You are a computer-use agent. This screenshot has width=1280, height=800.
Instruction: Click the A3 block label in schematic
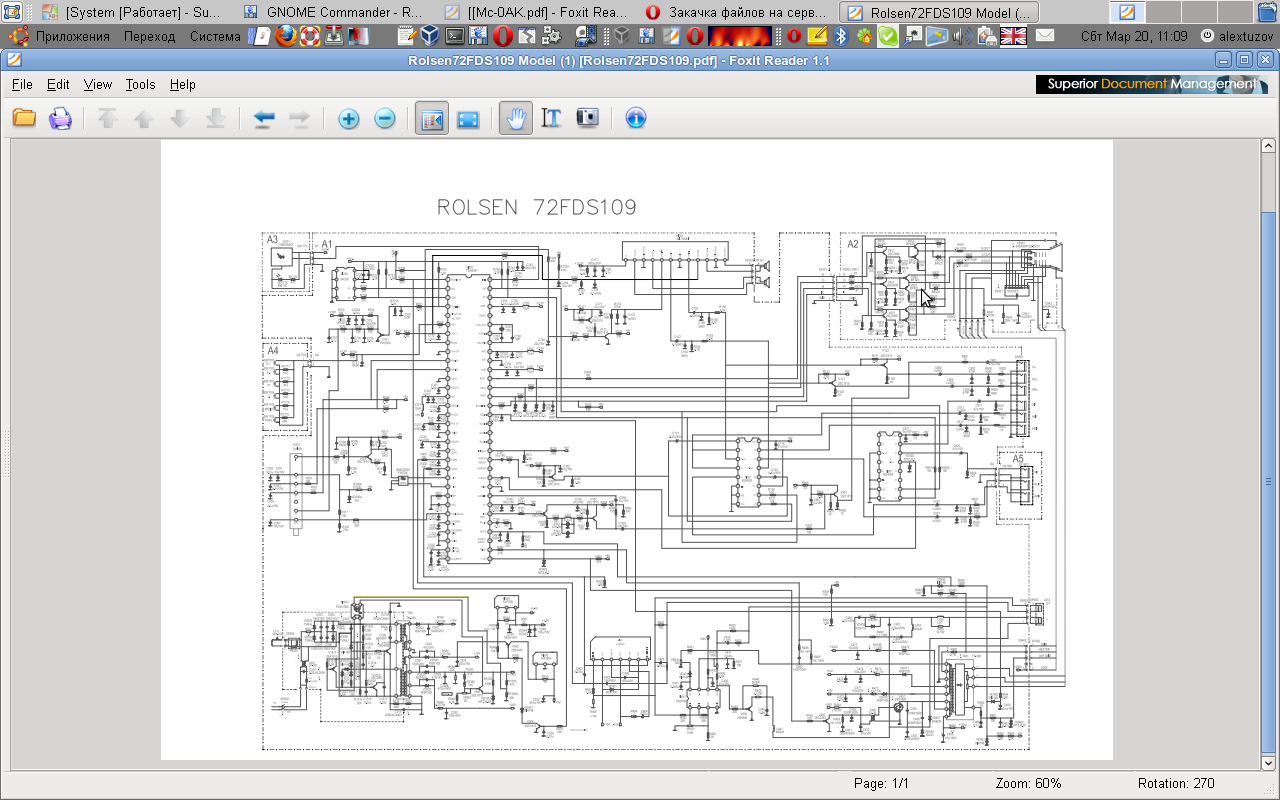[272, 240]
